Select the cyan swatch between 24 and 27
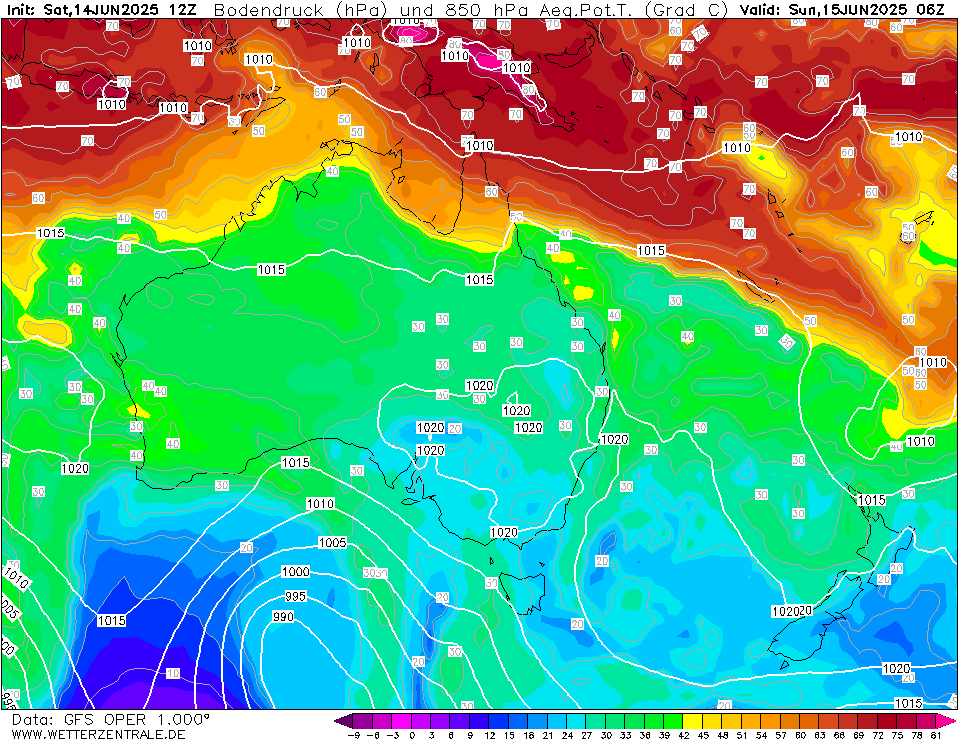 577,720
